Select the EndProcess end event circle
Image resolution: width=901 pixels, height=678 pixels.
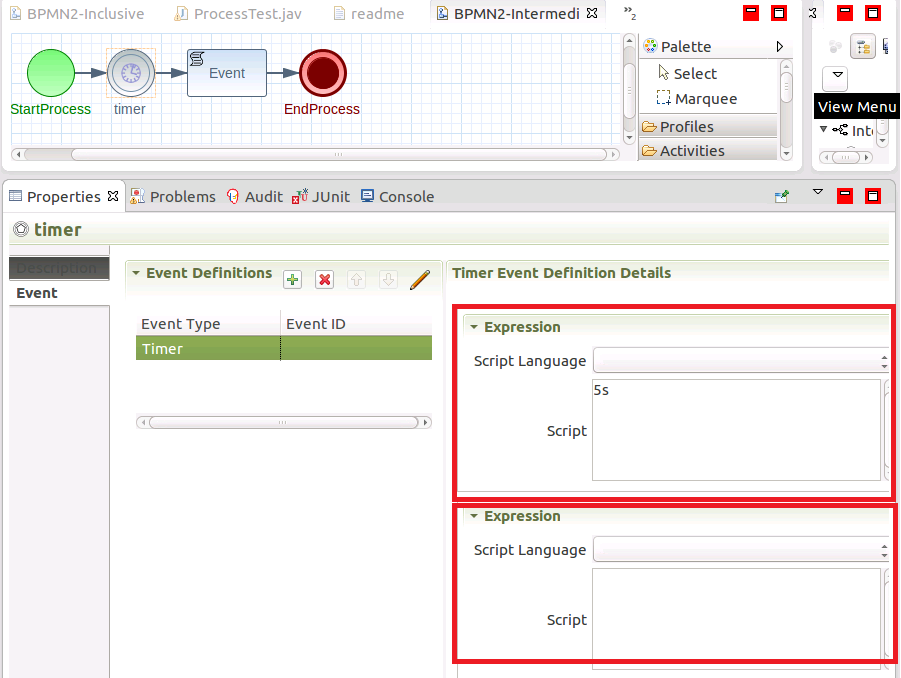click(x=322, y=72)
